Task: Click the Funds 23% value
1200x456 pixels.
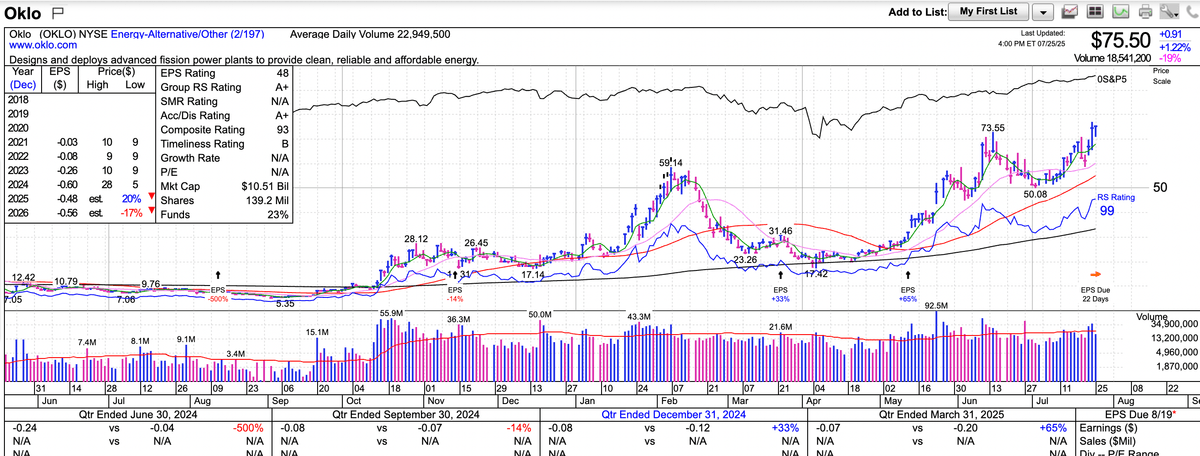Action: [x=278, y=213]
